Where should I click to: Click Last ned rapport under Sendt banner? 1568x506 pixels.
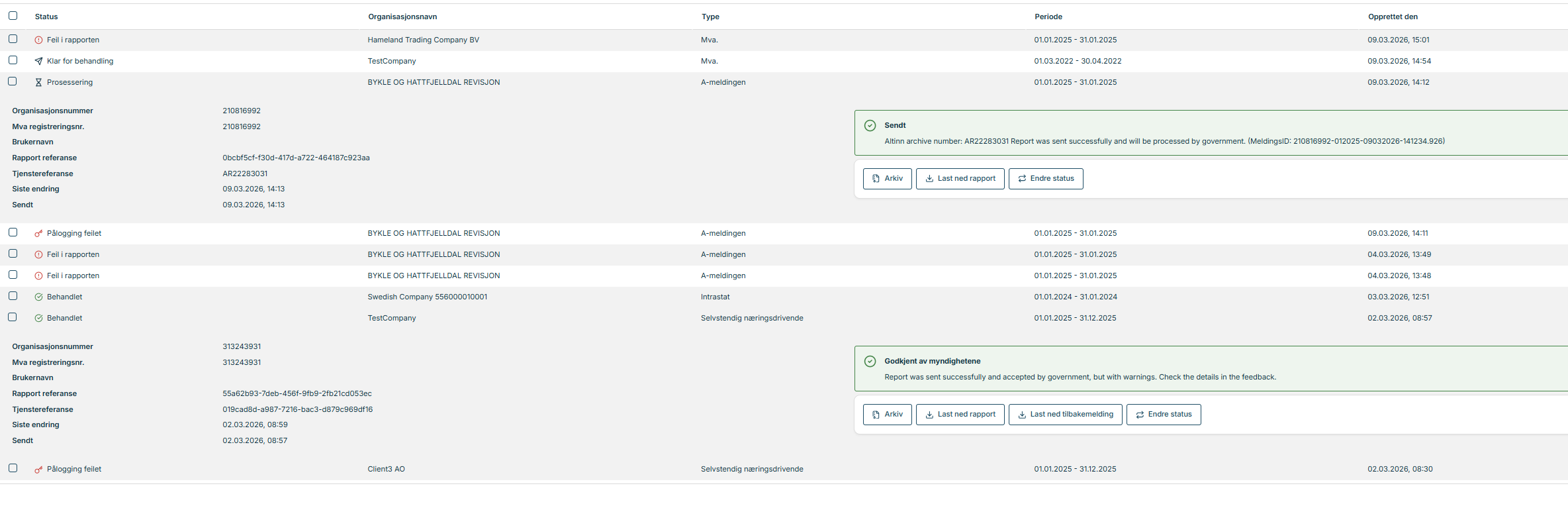tap(960, 179)
